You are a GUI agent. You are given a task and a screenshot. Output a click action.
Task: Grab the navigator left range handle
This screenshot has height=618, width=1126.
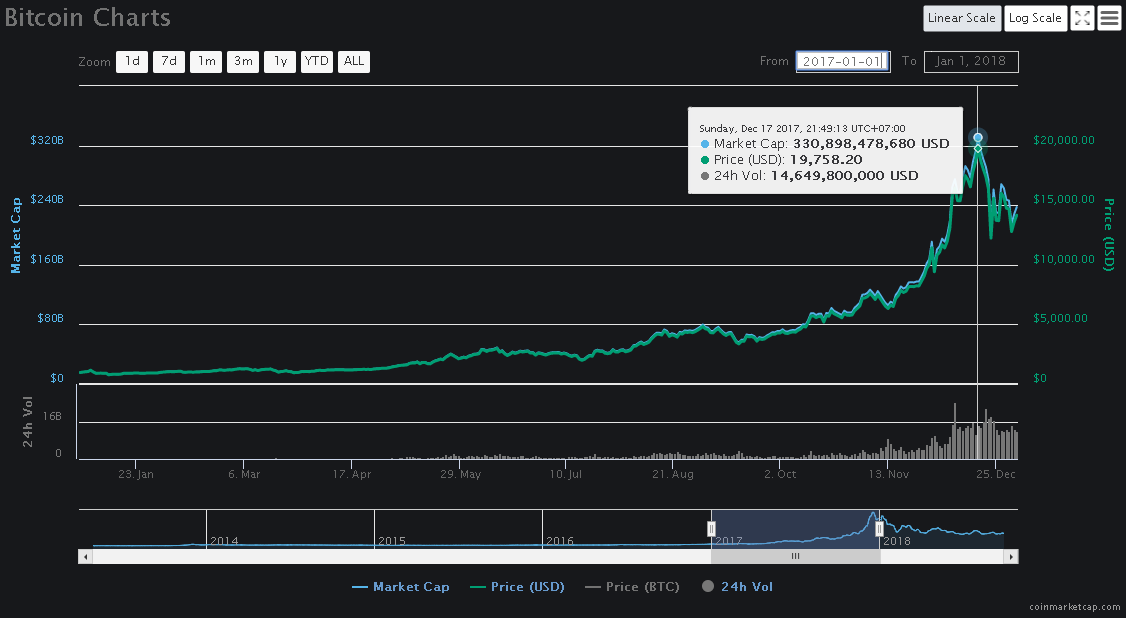pos(711,529)
